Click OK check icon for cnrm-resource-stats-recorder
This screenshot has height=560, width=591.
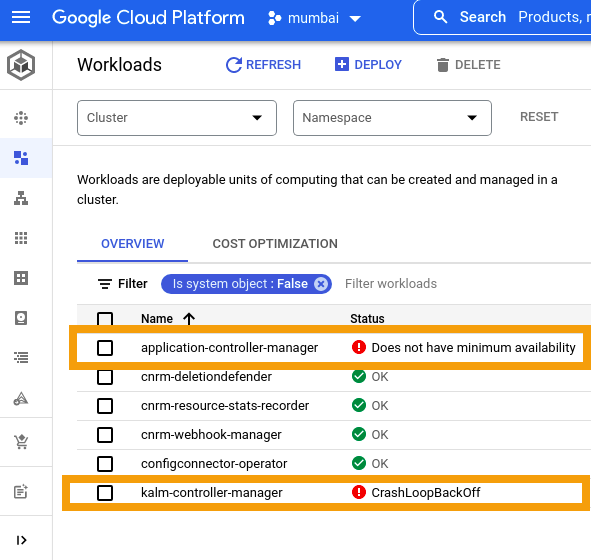pyautogui.click(x=359, y=405)
